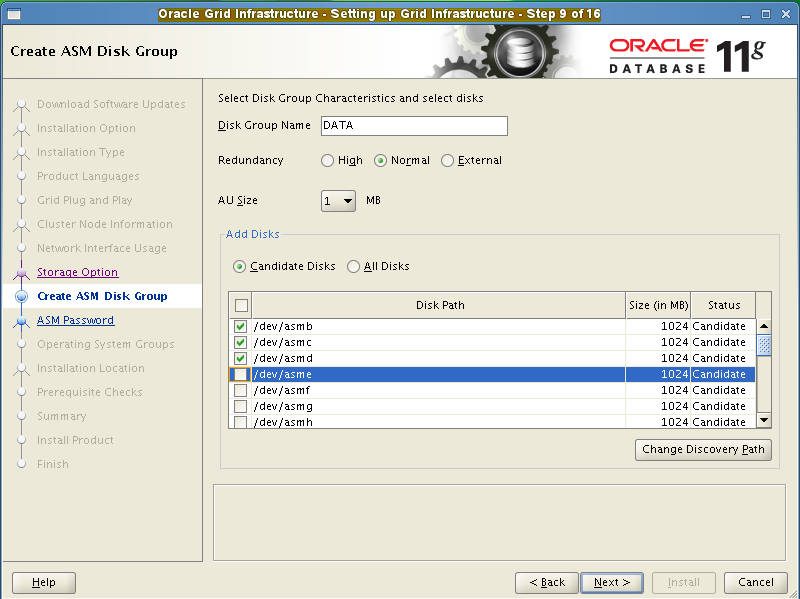The image size is (800, 599).
Task: Check the /dev/asmg disk
Action: pyautogui.click(x=243, y=406)
